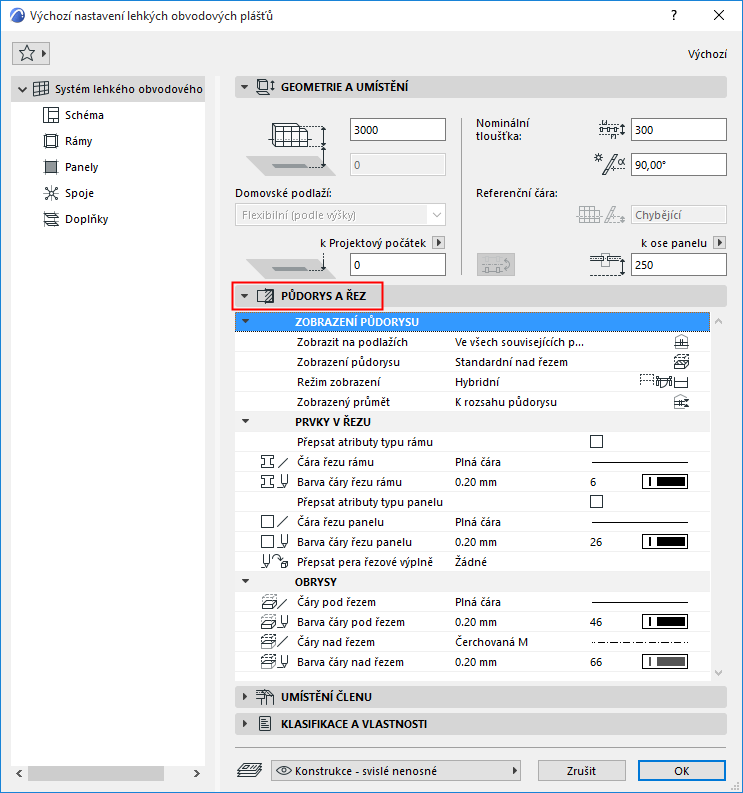Click the Čára řezu rámu line sample

pos(640,462)
